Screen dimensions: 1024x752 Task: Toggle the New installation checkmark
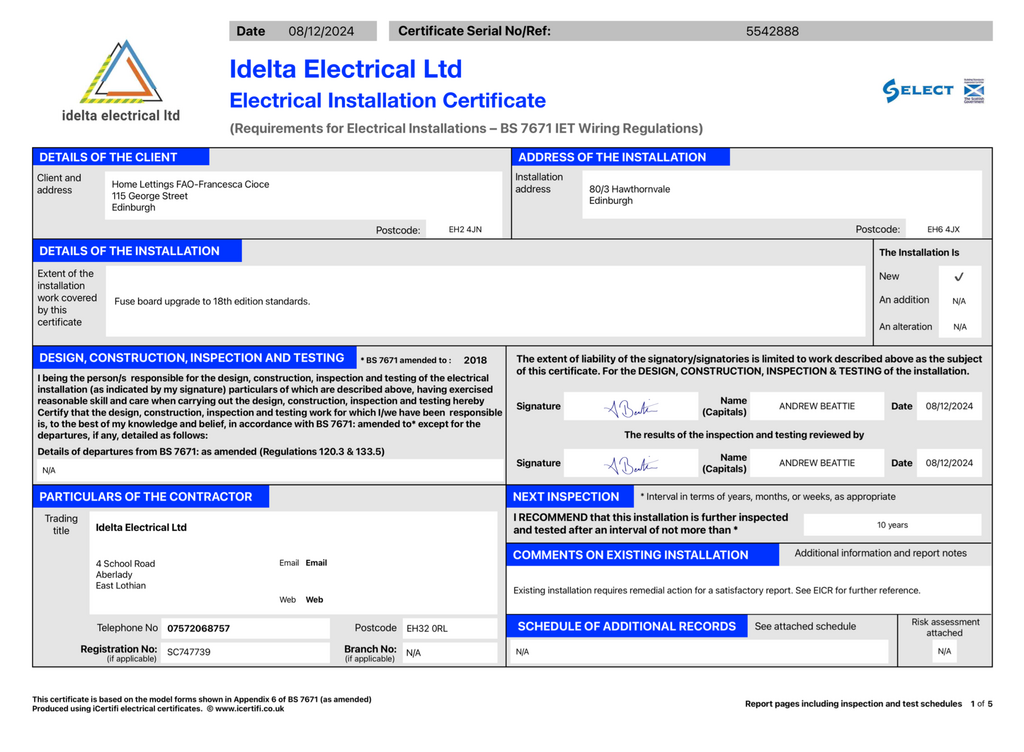[x=959, y=277]
